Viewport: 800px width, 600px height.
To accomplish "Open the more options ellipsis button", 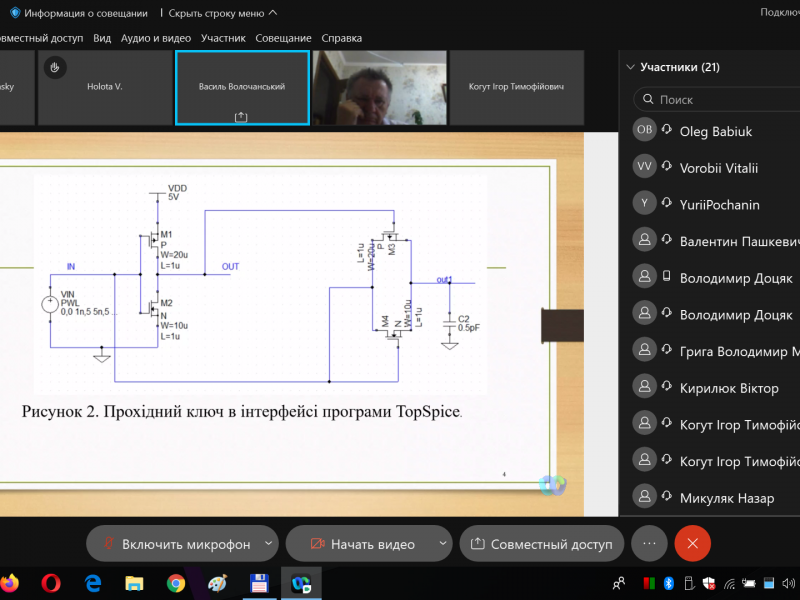I will pyautogui.click(x=649, y=544).
